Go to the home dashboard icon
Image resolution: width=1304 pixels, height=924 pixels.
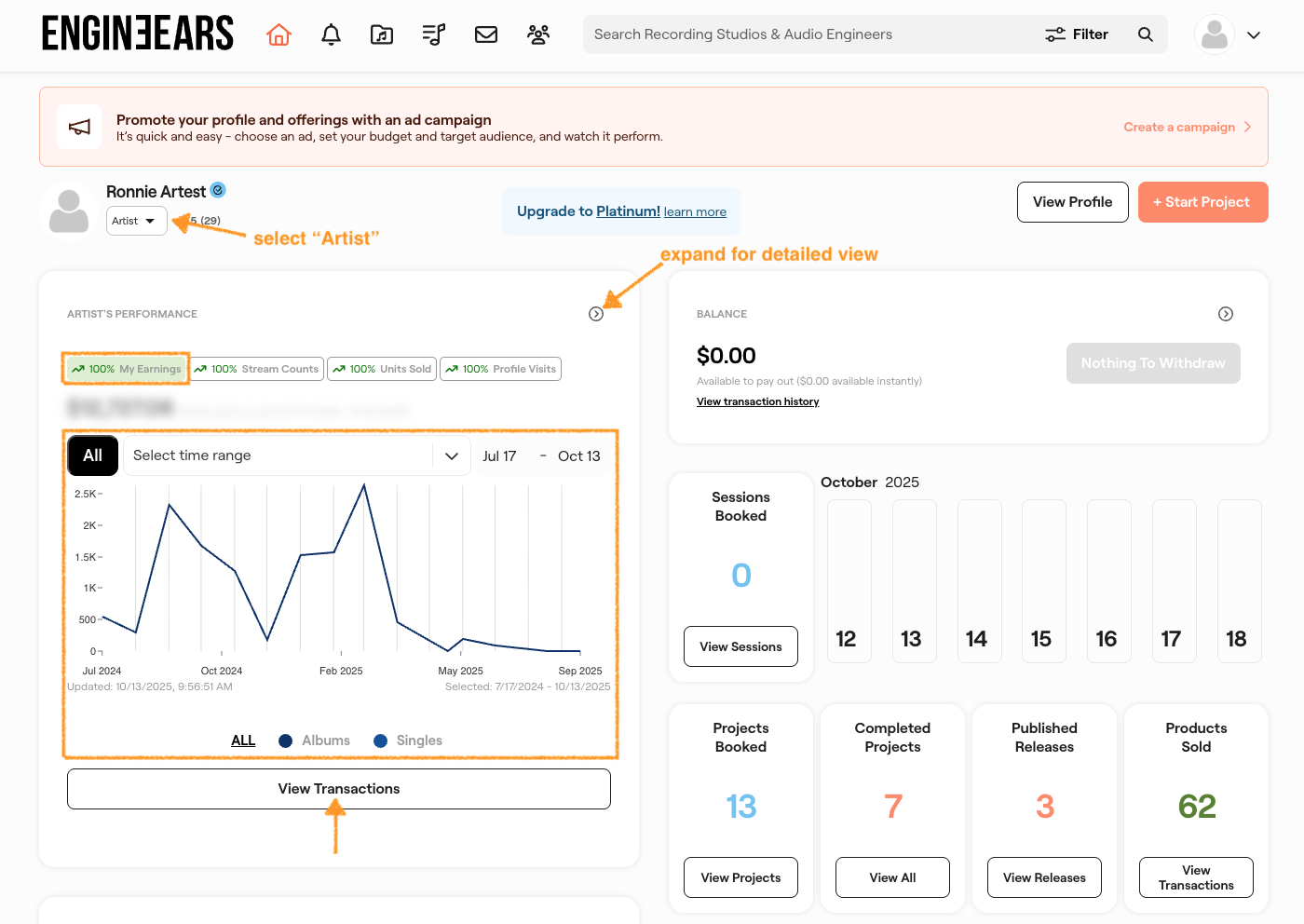tap(278, 34)
